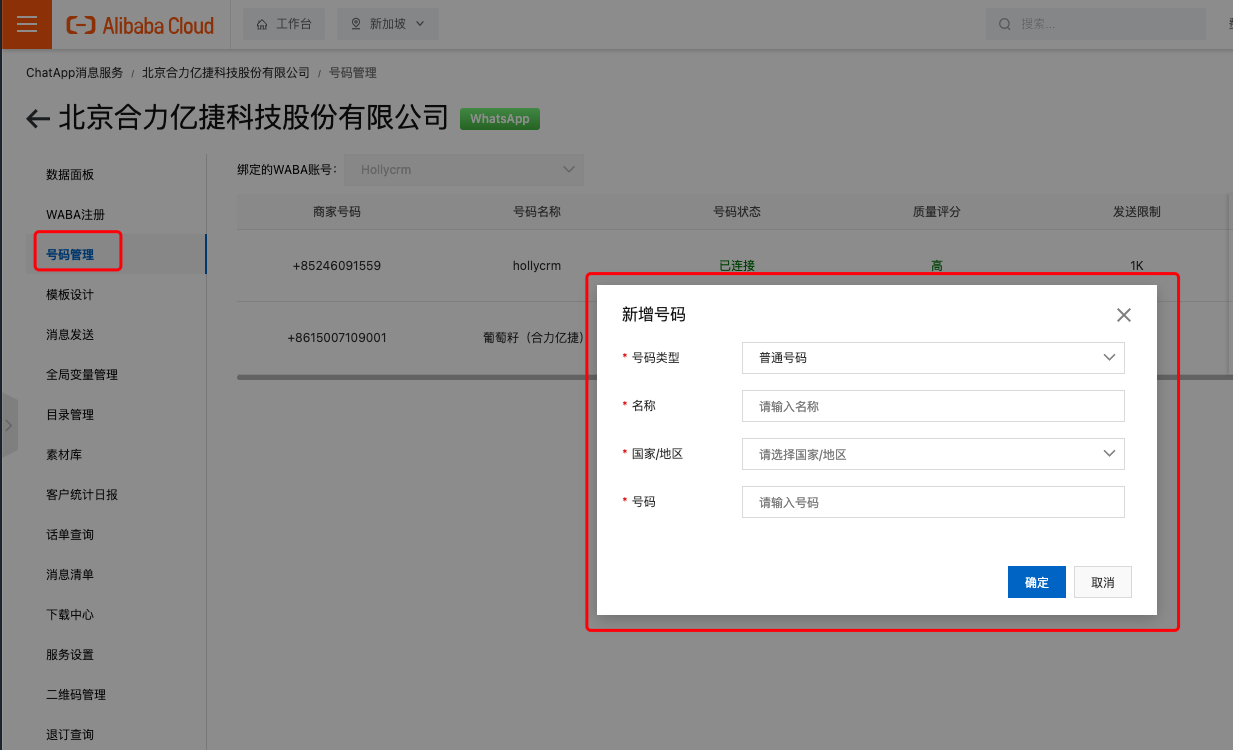
Task: Open 服务设置 in the sidebar
Action: [x=70, y=655]
